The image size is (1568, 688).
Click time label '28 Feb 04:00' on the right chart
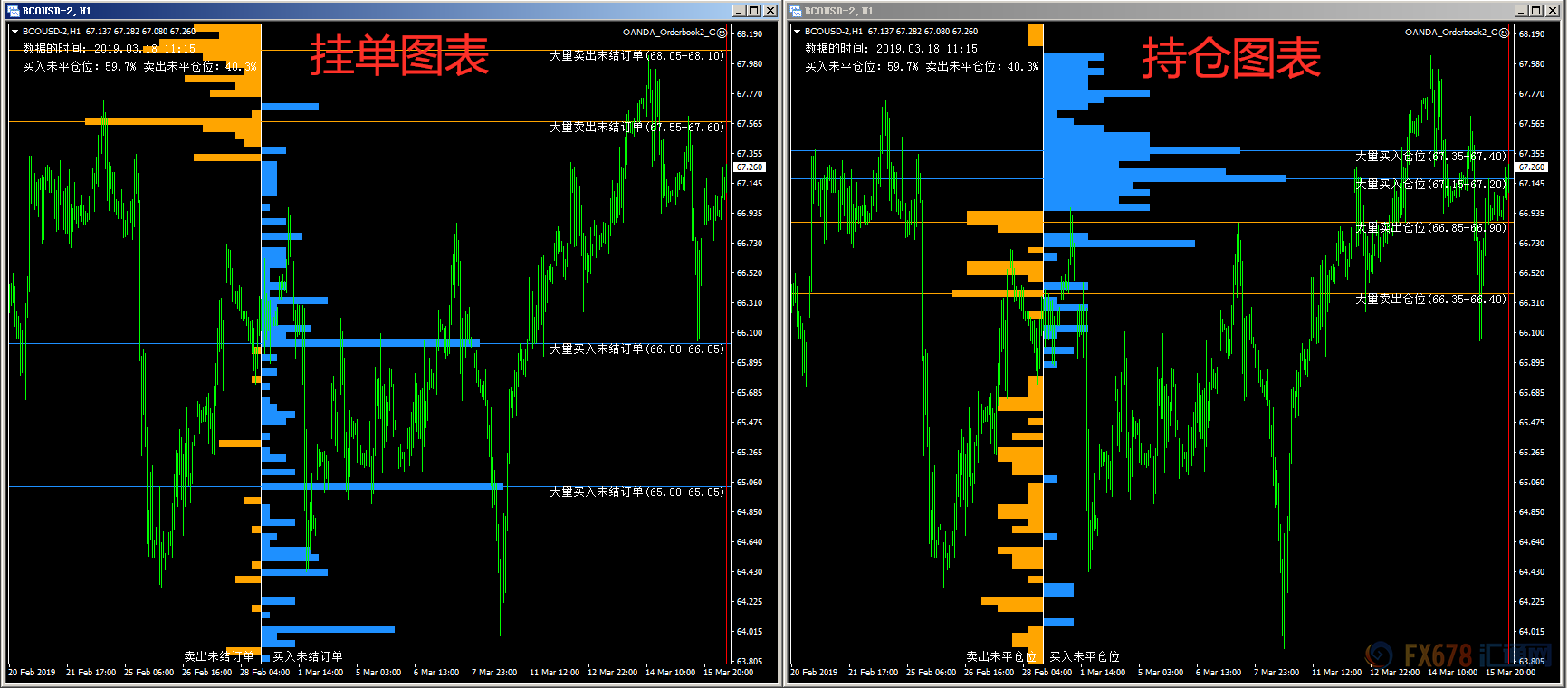(1047, 673)
